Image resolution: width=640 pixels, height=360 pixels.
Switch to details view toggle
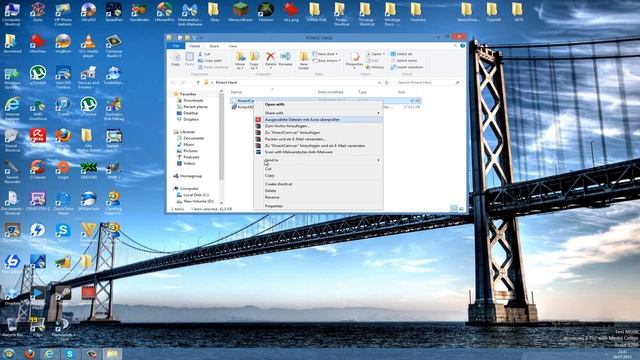(454, 209)
